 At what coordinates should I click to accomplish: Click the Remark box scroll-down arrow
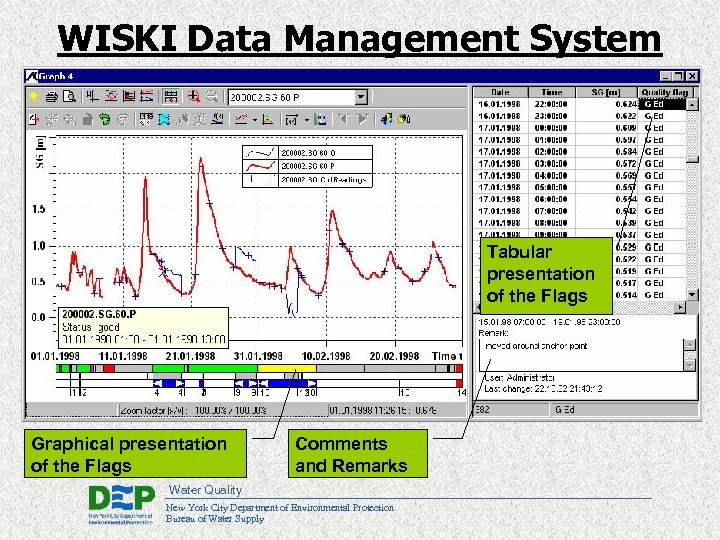point(690,365)
